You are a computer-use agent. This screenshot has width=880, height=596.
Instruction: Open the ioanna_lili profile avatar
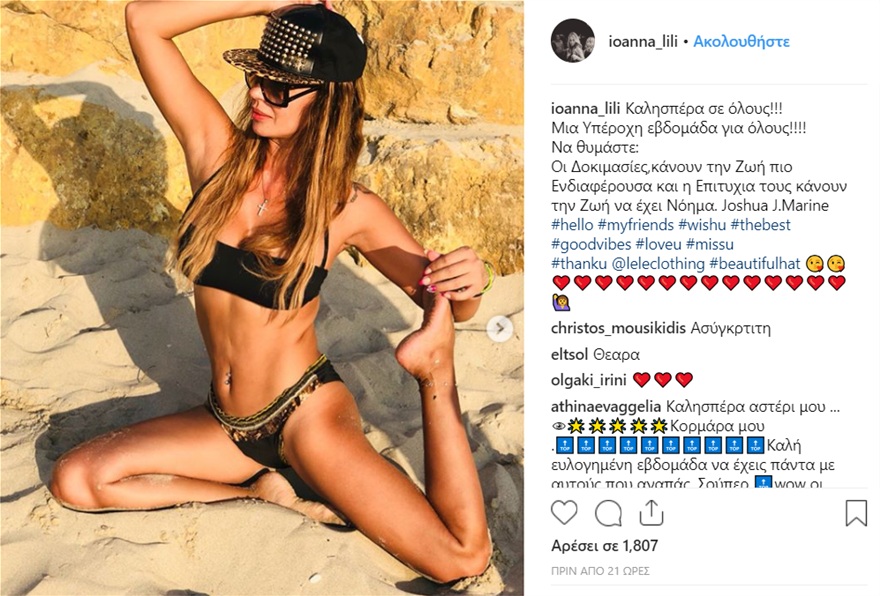pos(572,40)
